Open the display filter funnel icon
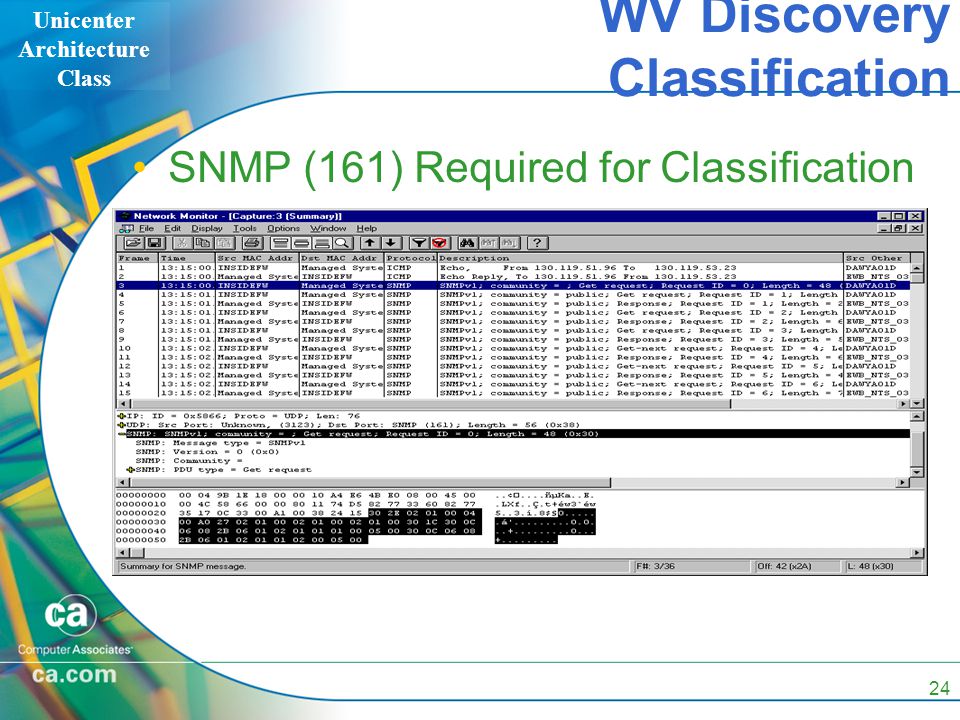Viewport: 960px width, 720px height. pos(419,243)
